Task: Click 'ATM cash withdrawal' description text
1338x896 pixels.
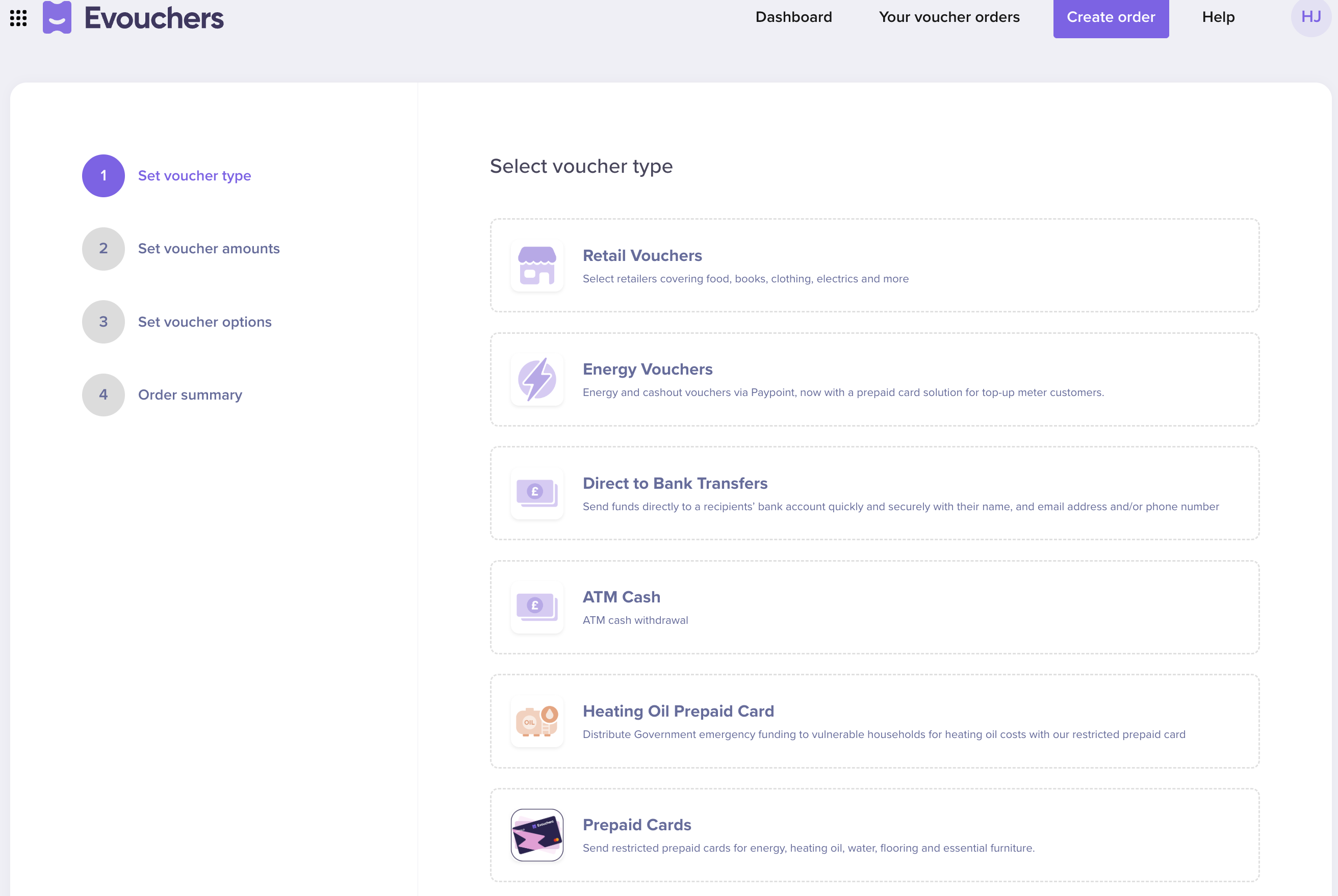Action: [635, 621]
